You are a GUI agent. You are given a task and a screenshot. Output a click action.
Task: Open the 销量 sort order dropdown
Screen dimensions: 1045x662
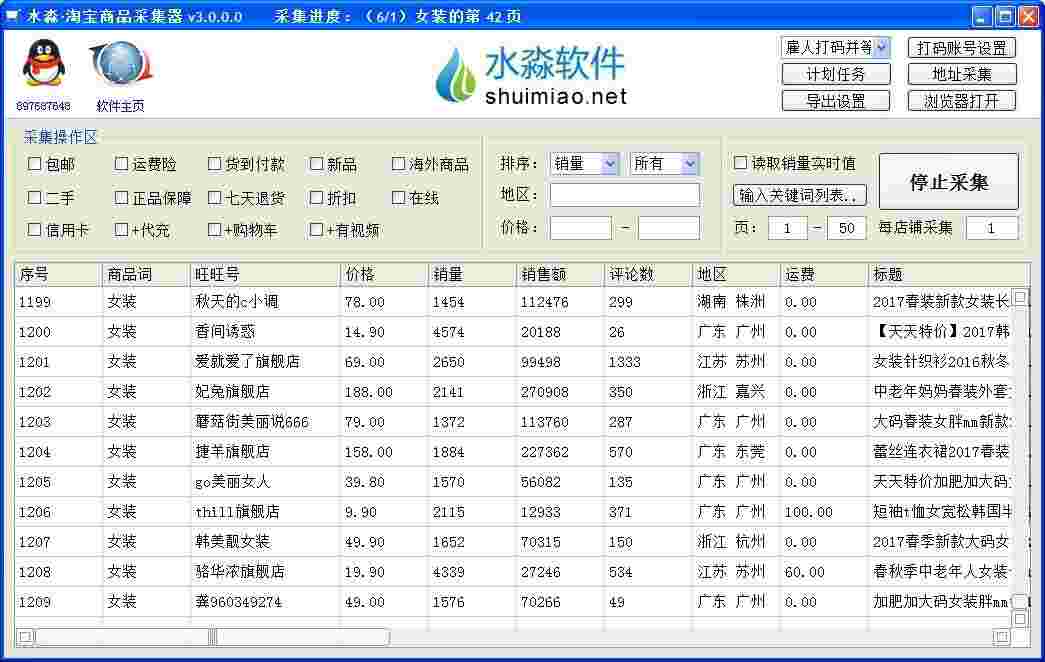click(608, 163)
